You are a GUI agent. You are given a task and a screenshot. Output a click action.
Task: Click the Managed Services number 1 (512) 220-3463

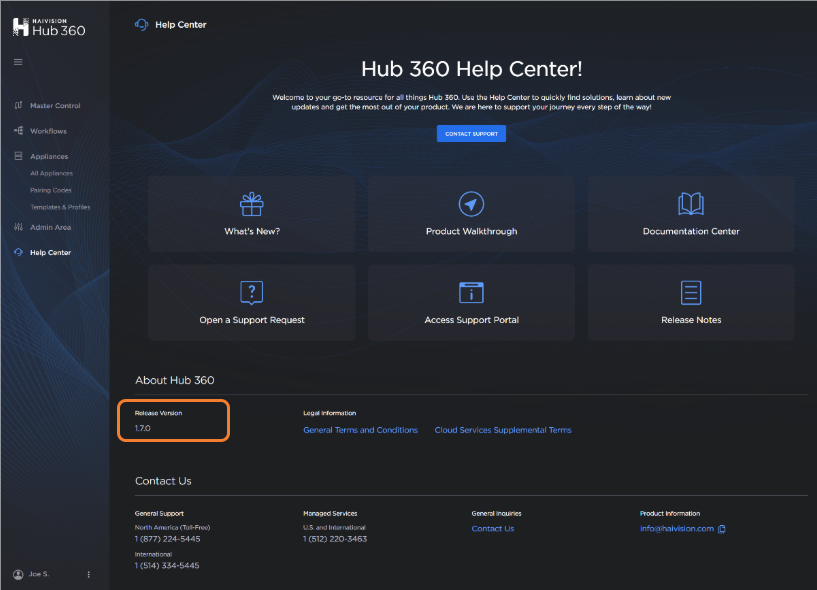pos(335,539)
